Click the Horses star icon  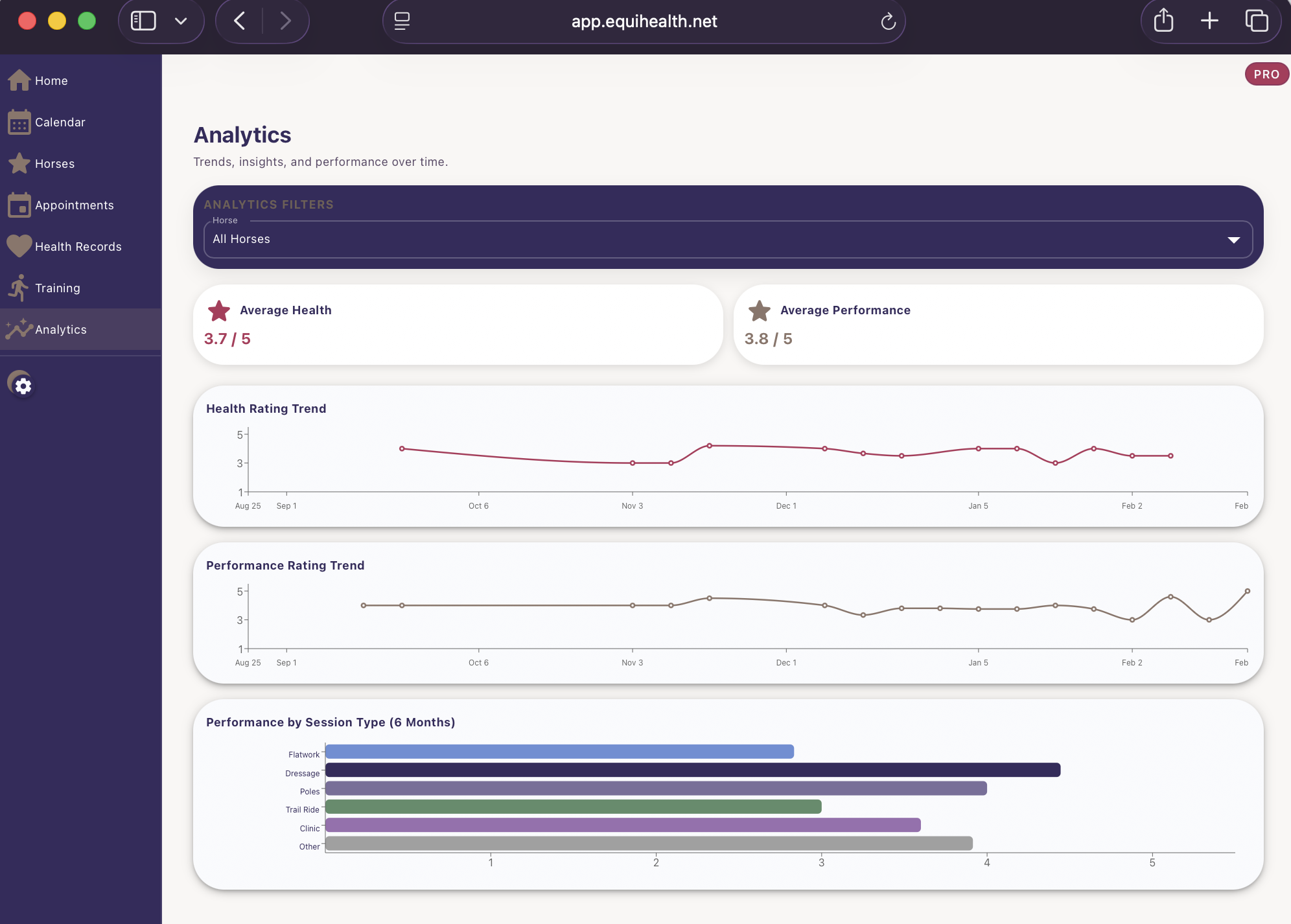(x=19, y=163)
